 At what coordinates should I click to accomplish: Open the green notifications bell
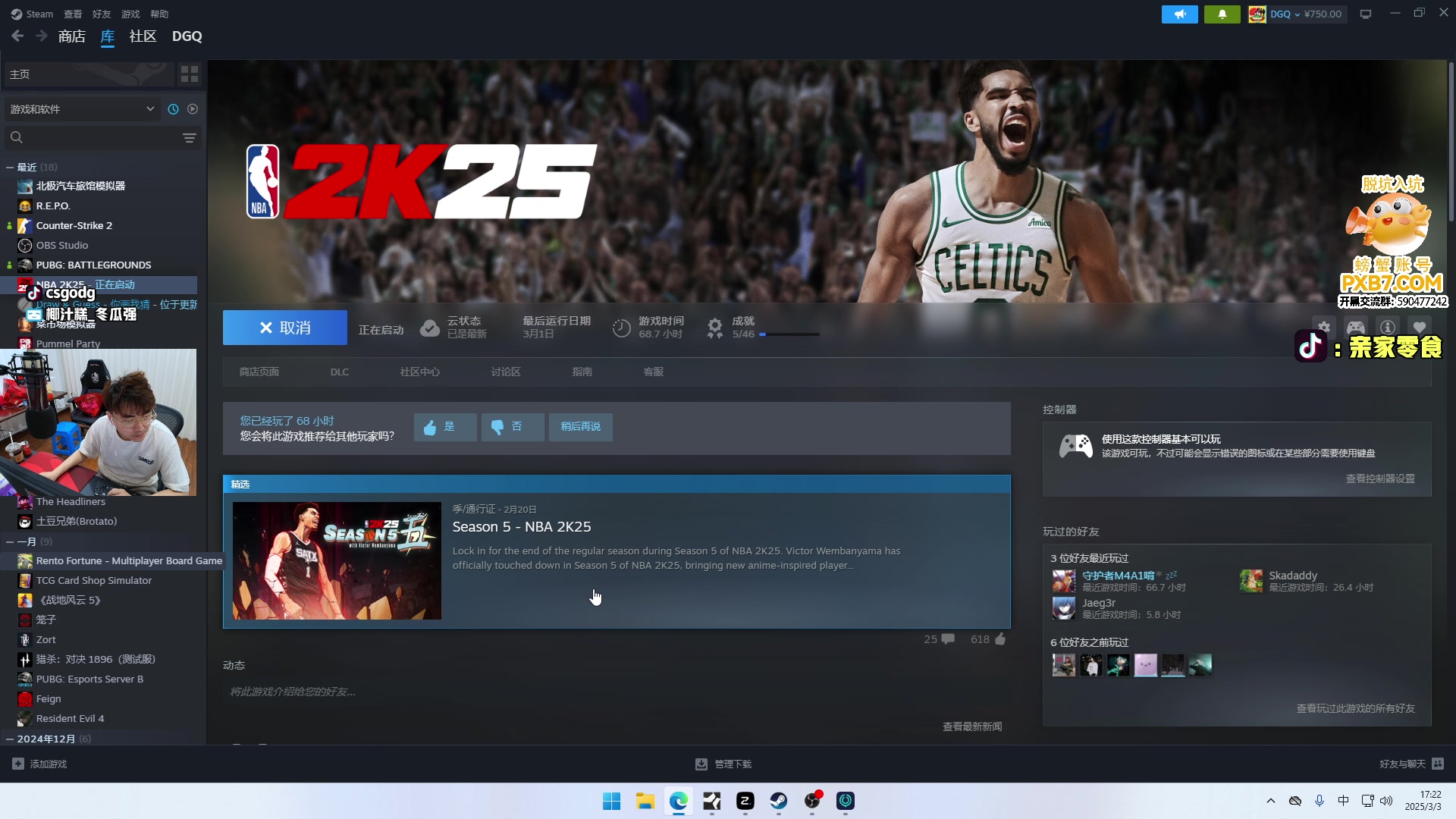tap(1222, 14)
